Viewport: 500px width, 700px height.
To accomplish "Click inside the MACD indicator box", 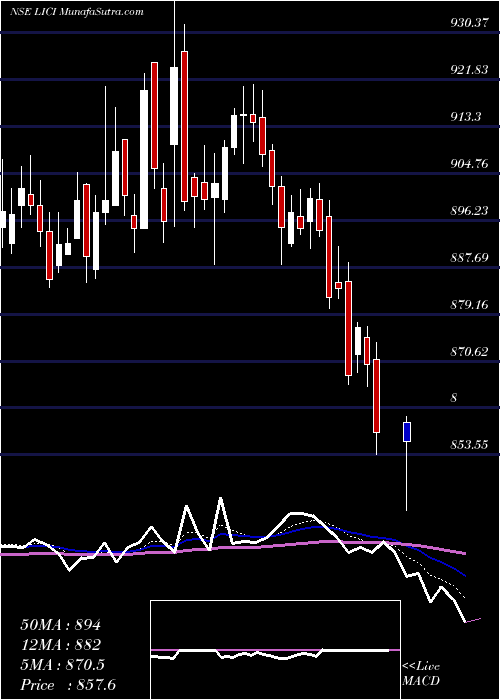I will (275, 650).
